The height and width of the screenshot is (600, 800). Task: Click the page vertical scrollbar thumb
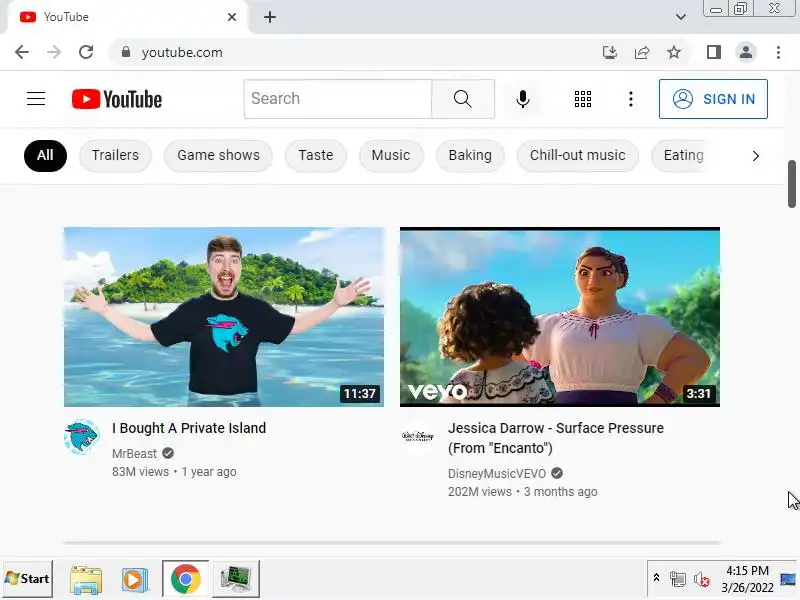[792, 184]
